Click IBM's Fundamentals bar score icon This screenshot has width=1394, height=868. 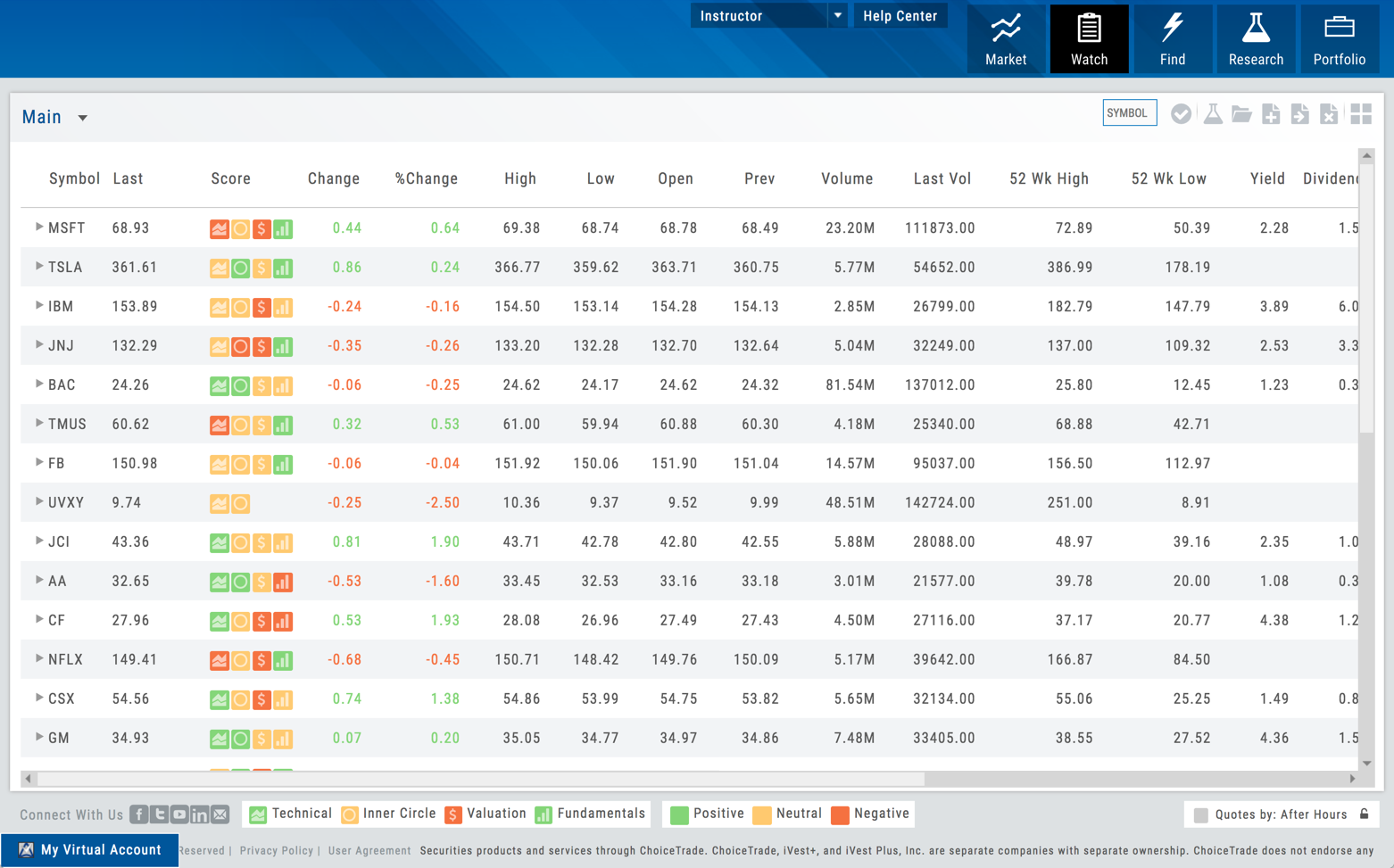pos(283,308)
